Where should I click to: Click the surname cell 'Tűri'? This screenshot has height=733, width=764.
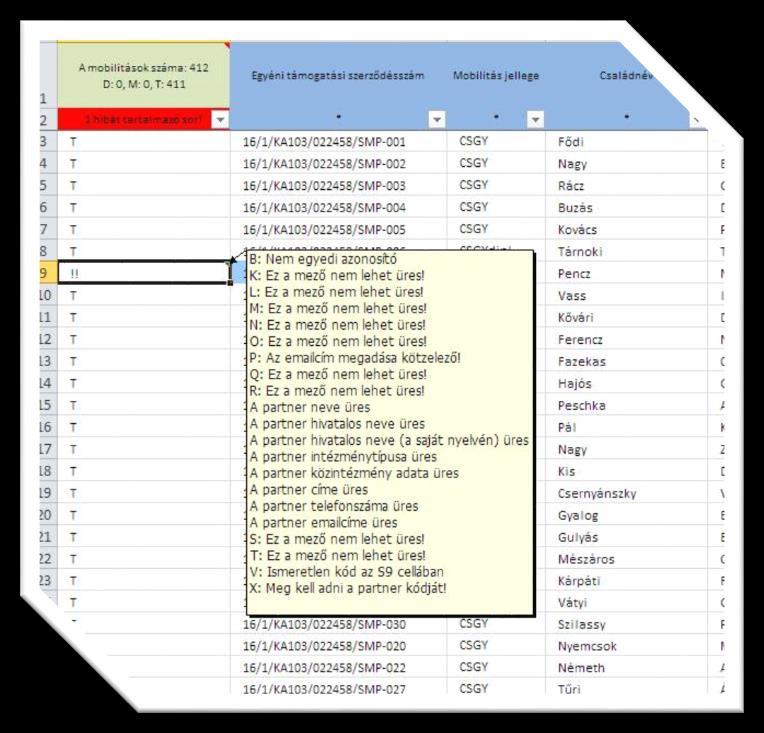click(x=626, y=689)
